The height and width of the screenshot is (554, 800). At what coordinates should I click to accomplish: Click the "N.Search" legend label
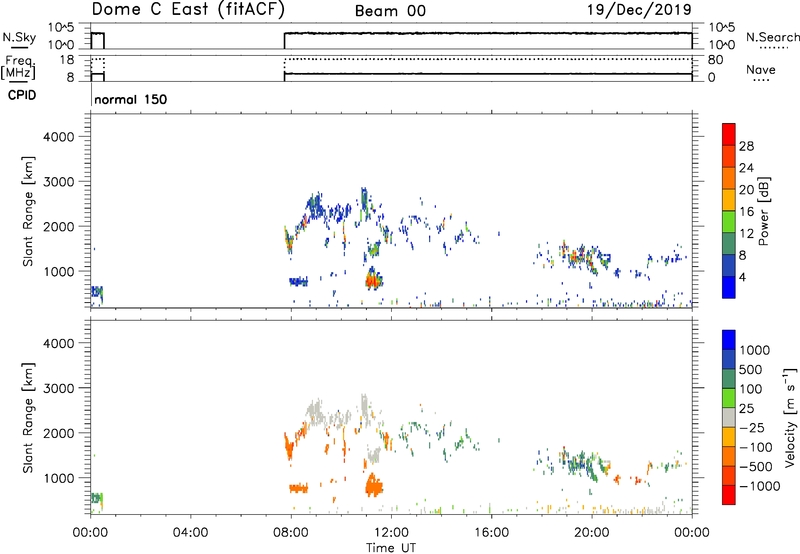772,37
